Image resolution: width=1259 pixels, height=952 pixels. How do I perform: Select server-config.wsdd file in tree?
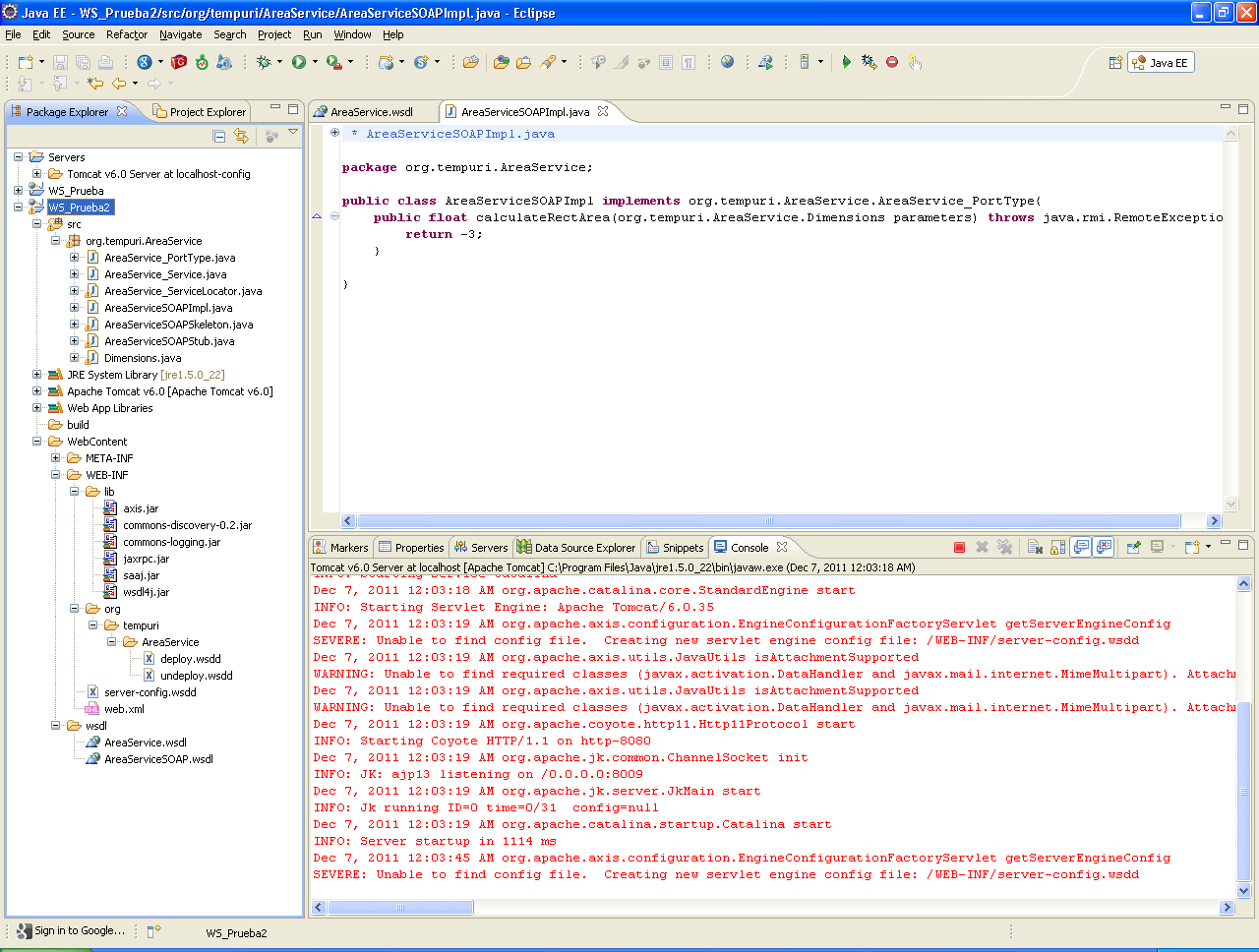(x=150, y=692)
